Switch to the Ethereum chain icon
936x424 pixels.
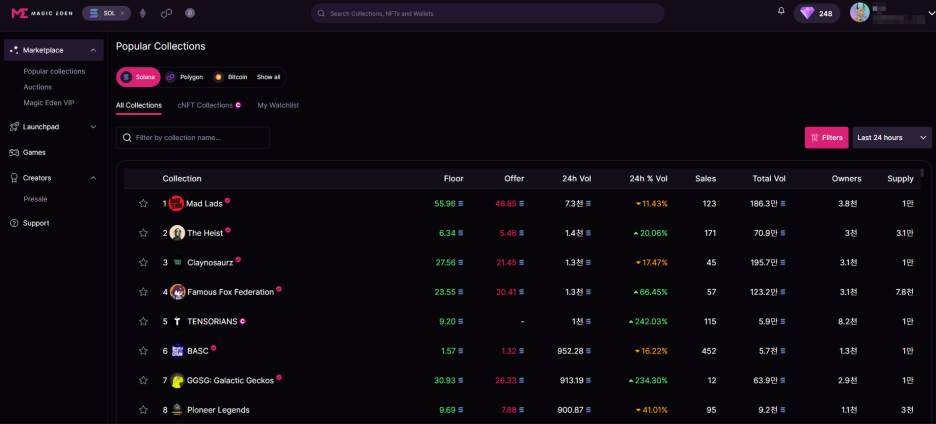[x=143, y=13]
